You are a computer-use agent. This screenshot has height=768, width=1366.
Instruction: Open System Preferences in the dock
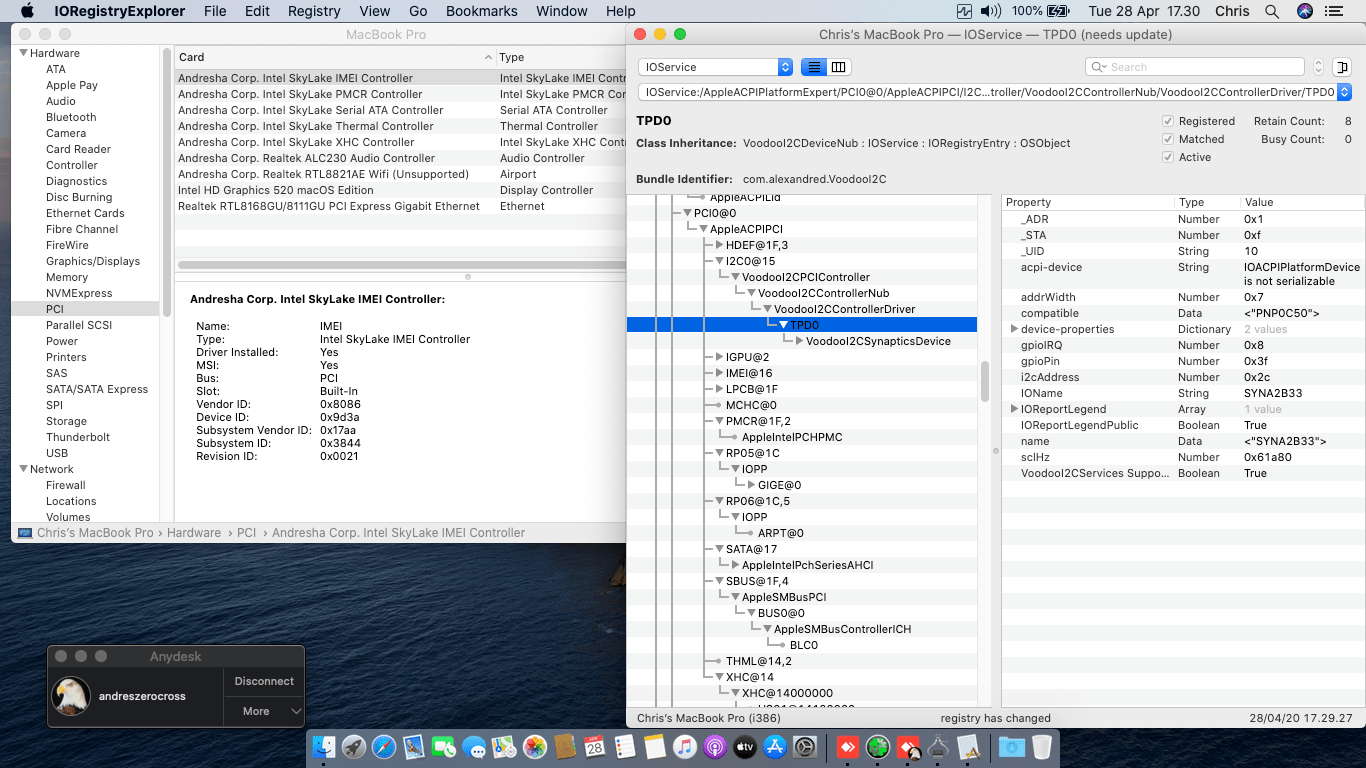point(805,746)
